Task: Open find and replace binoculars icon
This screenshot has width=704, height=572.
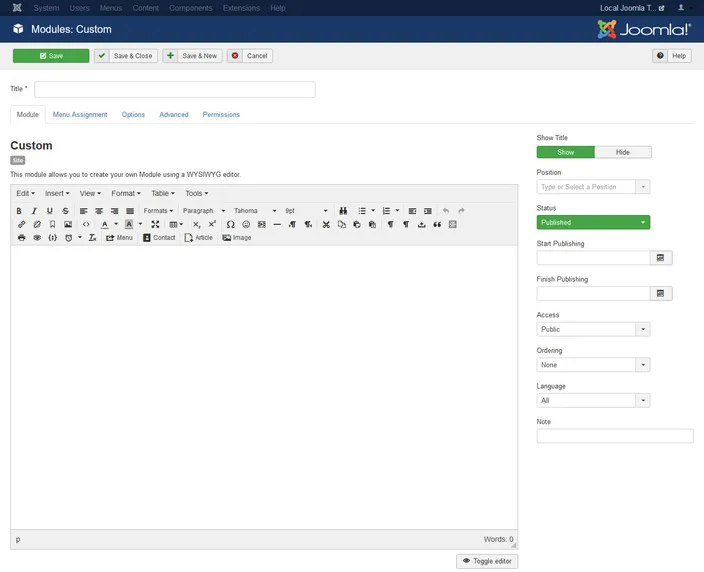Action: click(x=343, y=211)
